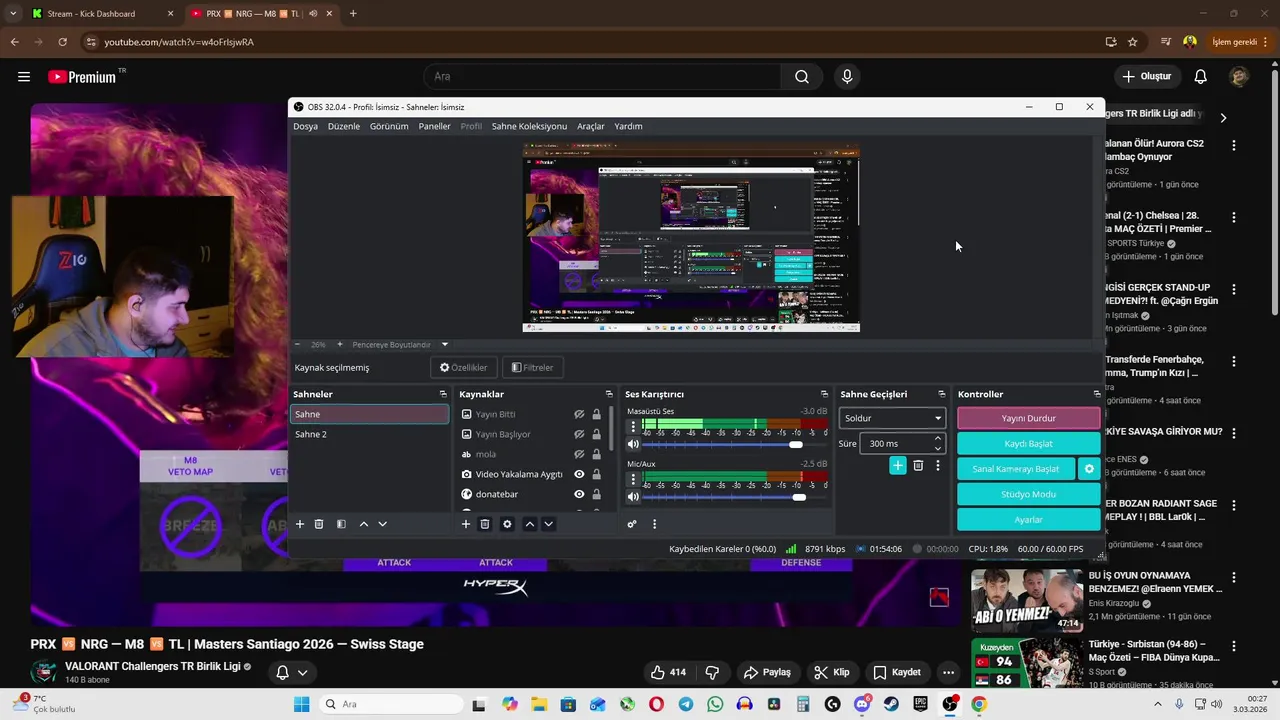Show the mola text source
The image size is (1280, 720).
click(579, 454)
